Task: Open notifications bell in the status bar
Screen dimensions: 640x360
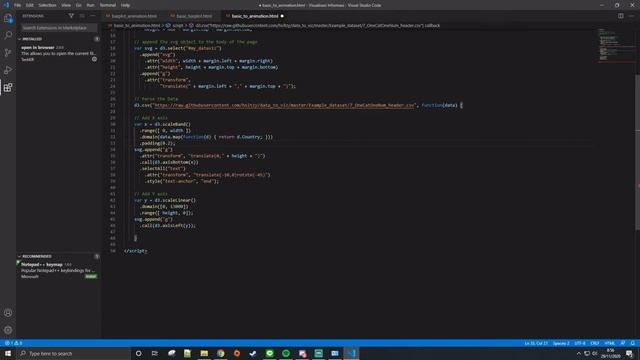Action: click(632, 343)
